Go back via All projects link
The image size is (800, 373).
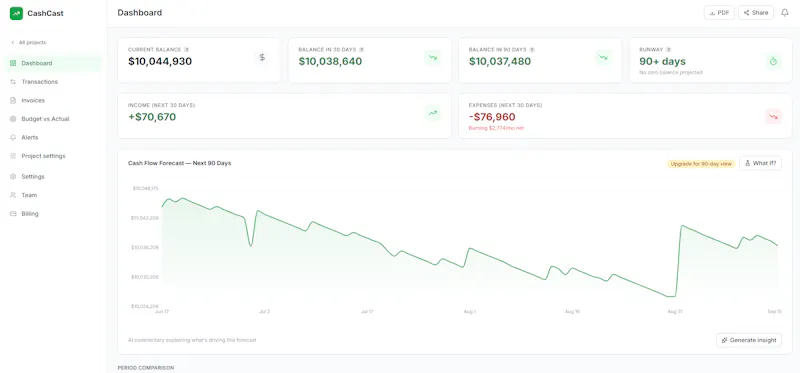pyautogui.click(x=29, y=42)
